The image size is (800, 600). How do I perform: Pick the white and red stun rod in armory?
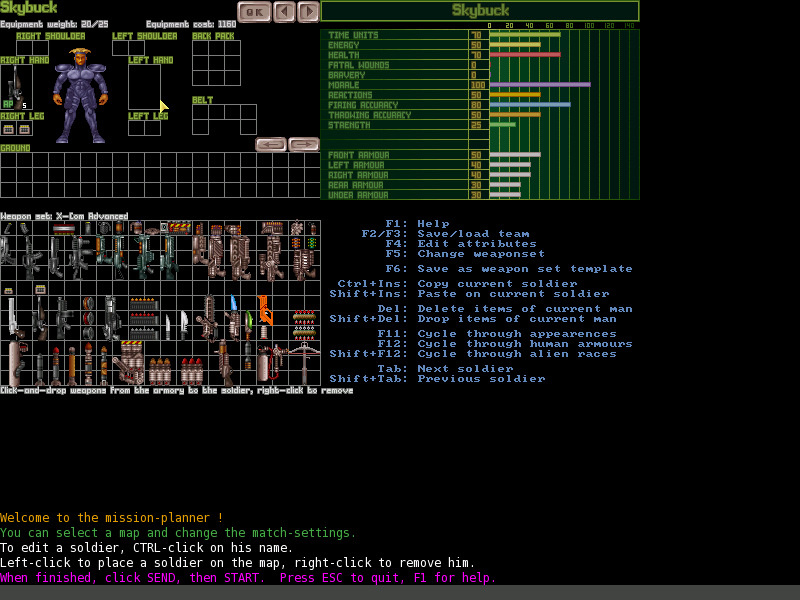coord(64,229)
